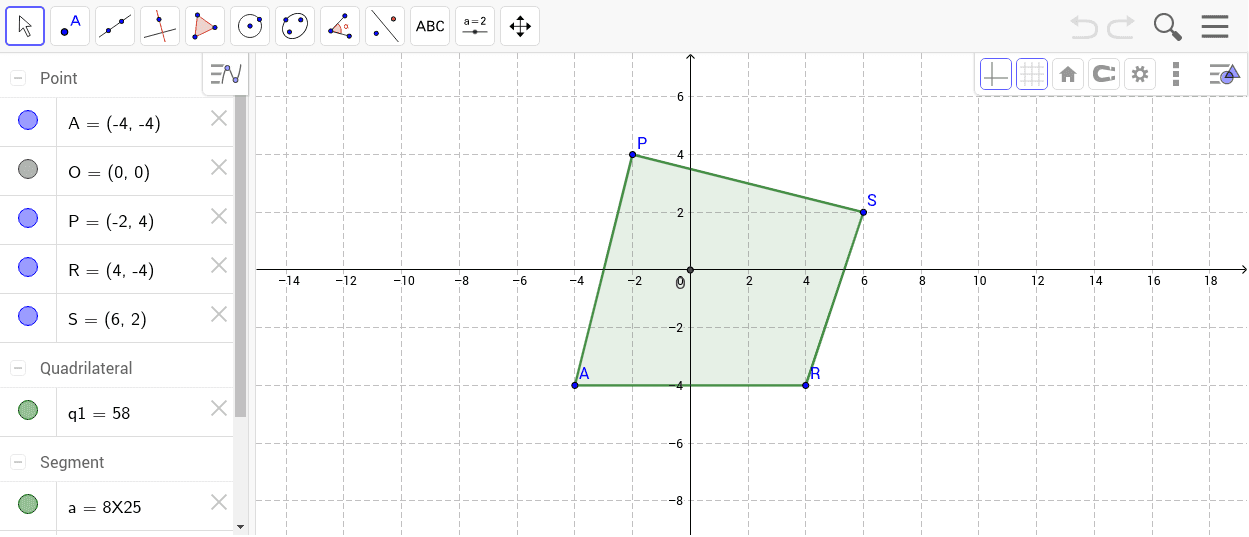Toggle the algebra view style bar
This screenshot has height=537, width=1249.
(x=227, y=74)
